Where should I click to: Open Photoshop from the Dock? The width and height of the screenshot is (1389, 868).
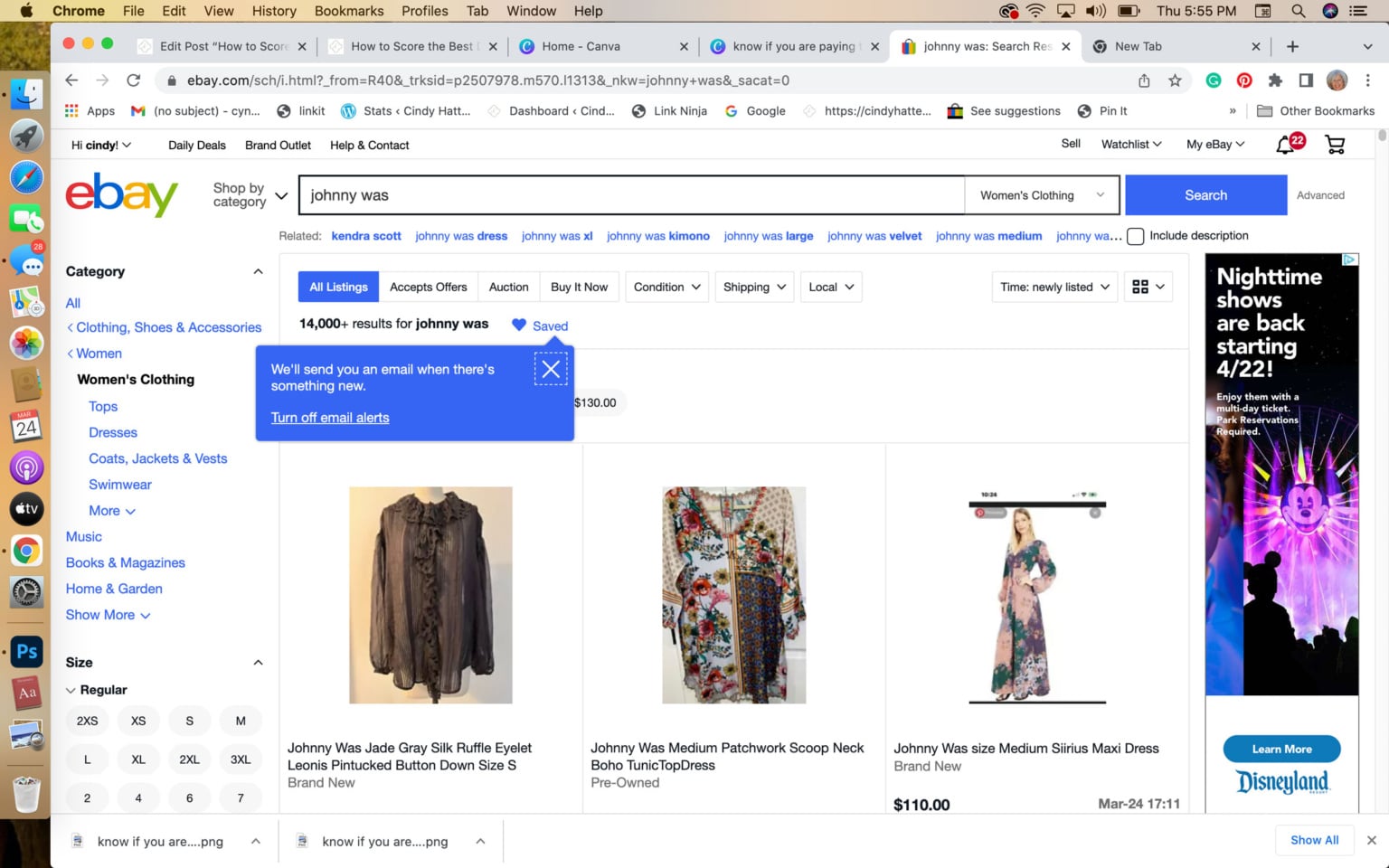pyautogui.click(x=26, y=651)
